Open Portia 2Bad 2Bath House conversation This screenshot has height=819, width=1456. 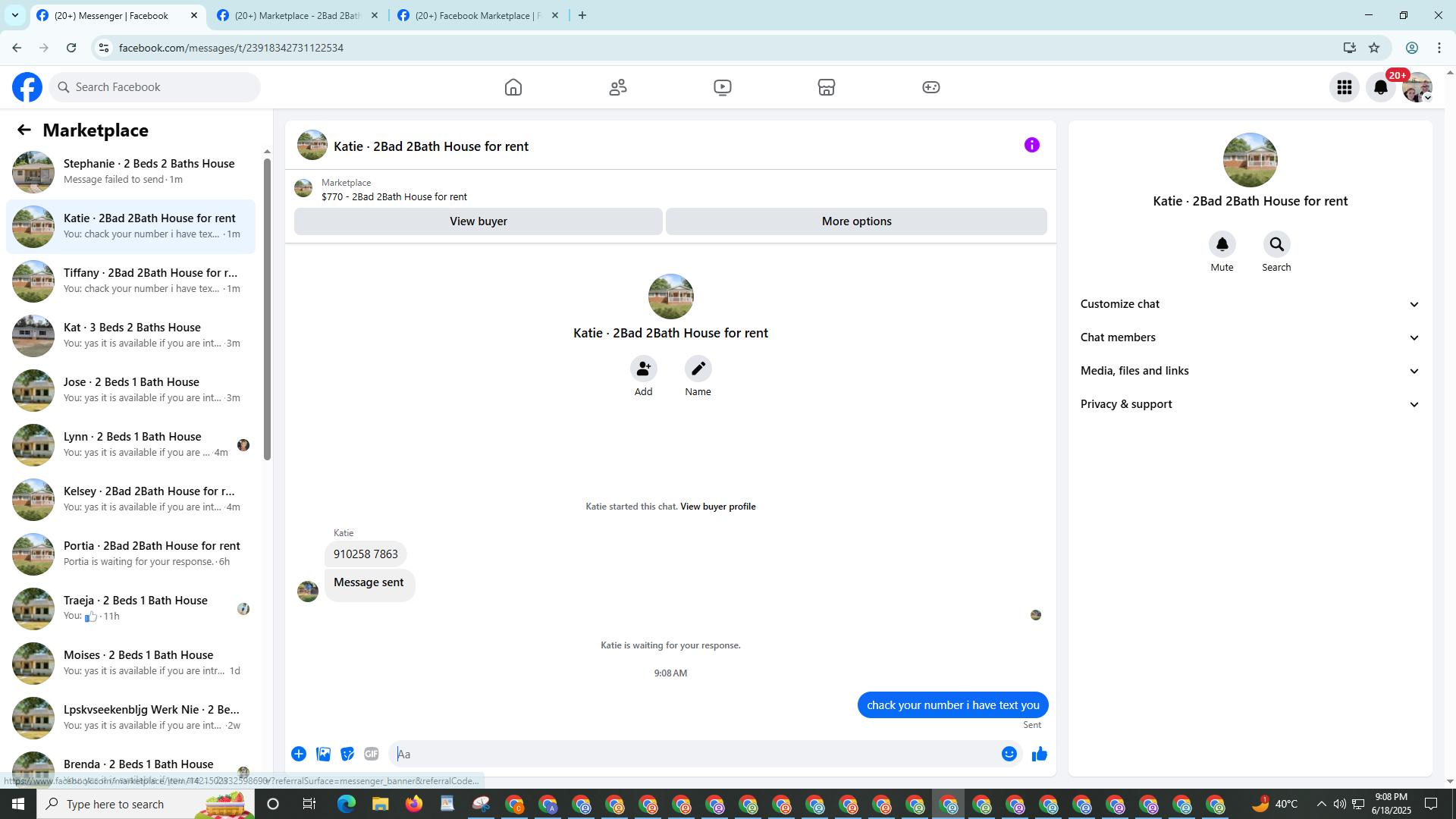(x=131, y=554)
